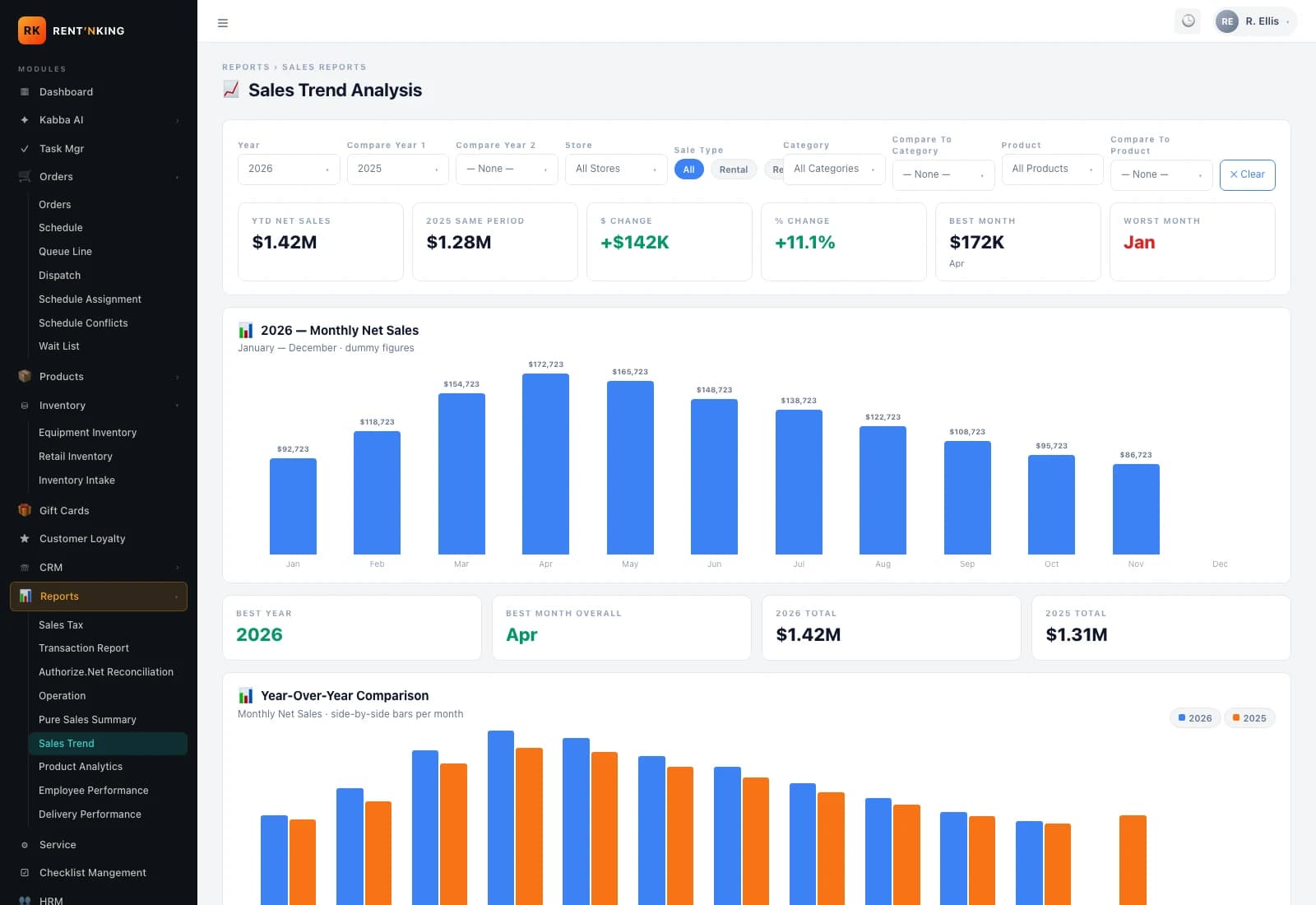Click the RK logo icon
Viewport: 1316px width, 905px height.
[32, 30]
